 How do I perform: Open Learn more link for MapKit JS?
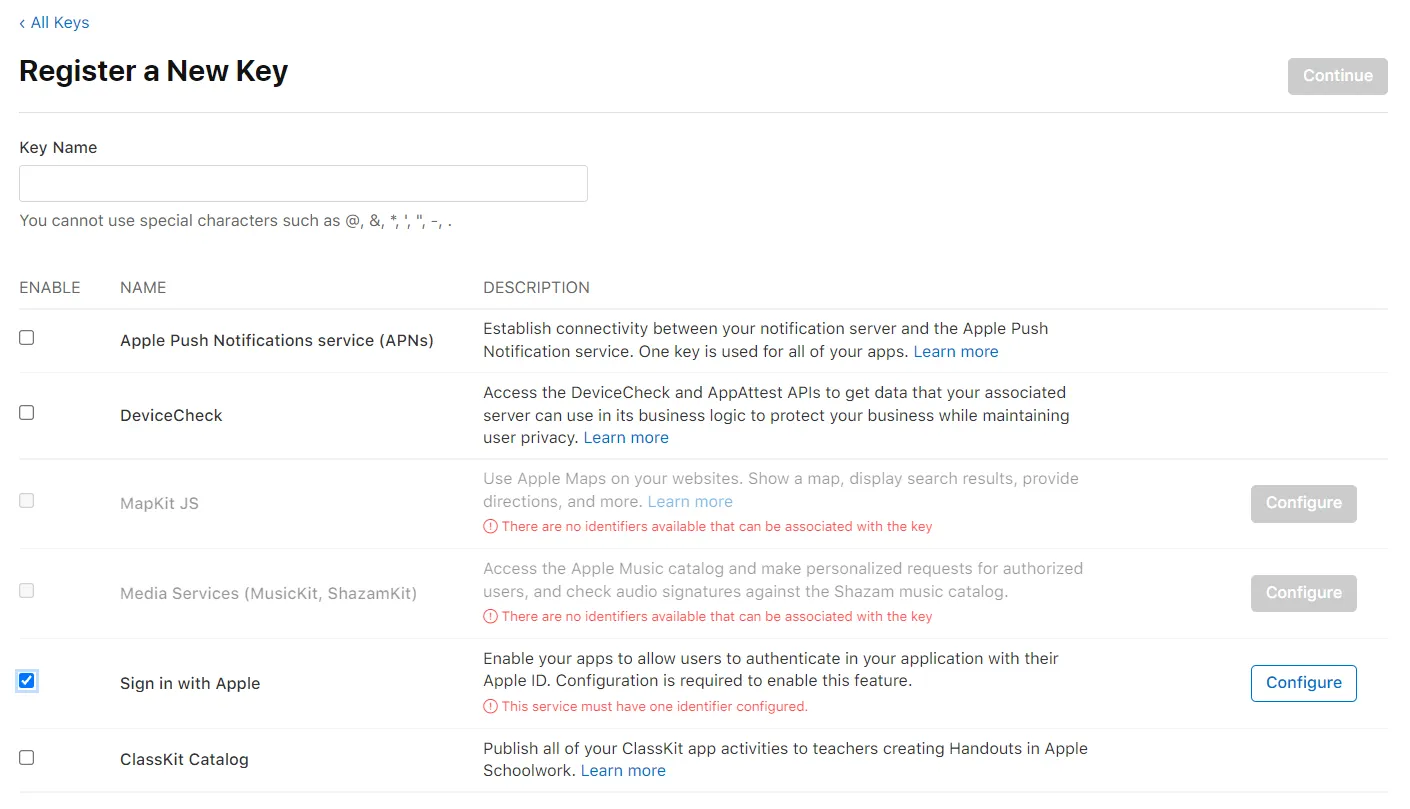(x=690, y=501)
